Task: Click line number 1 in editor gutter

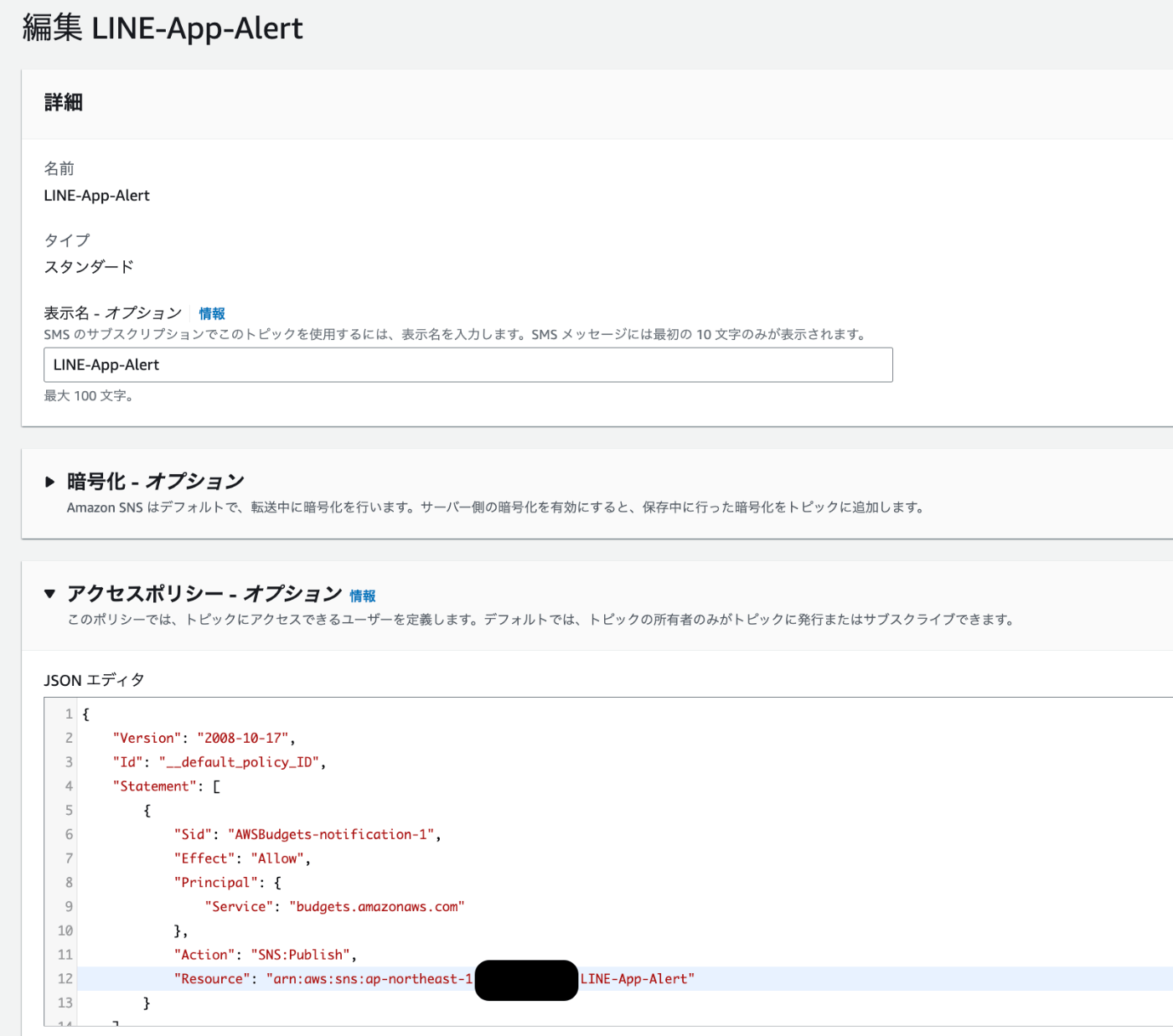Action: [x=69, y=714]
